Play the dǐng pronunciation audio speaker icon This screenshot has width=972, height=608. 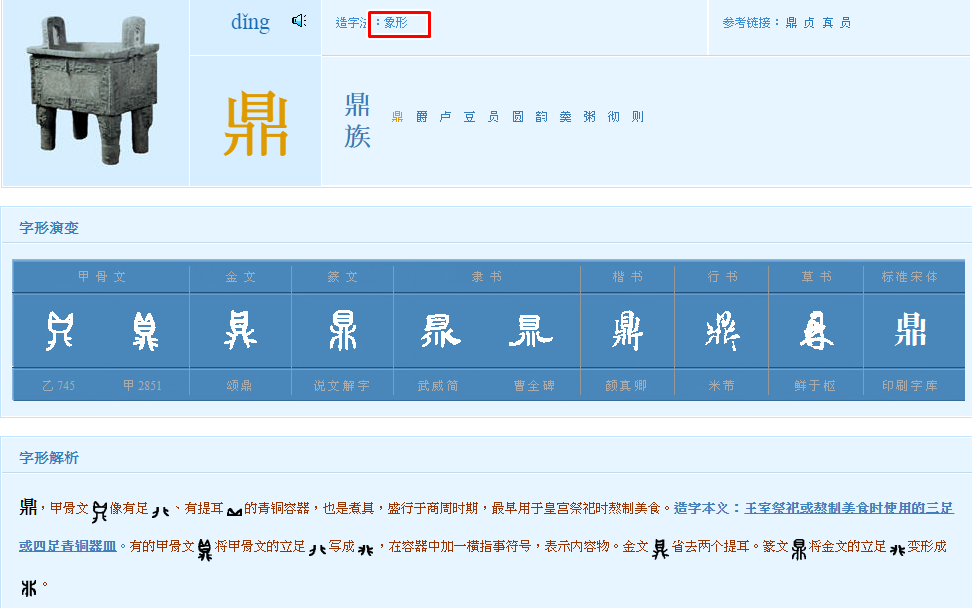(x=299, y=21)
